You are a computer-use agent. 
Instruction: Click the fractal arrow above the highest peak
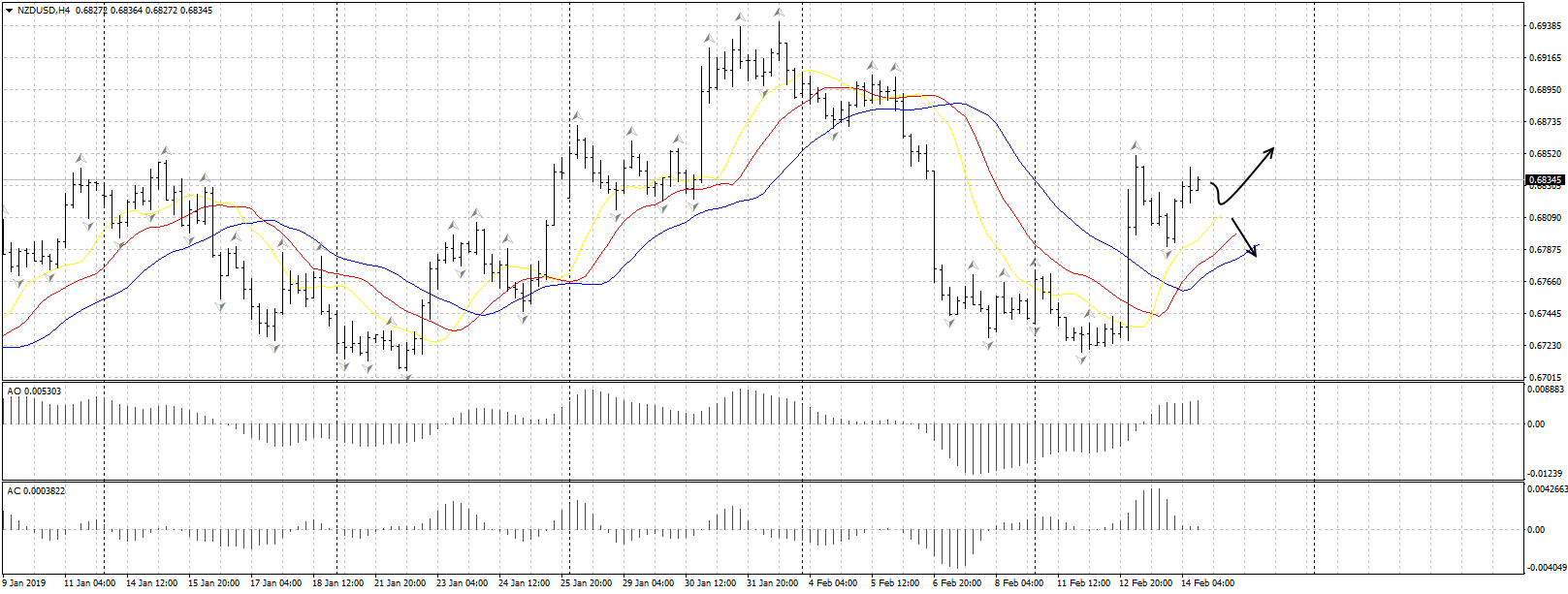[779, 13]
